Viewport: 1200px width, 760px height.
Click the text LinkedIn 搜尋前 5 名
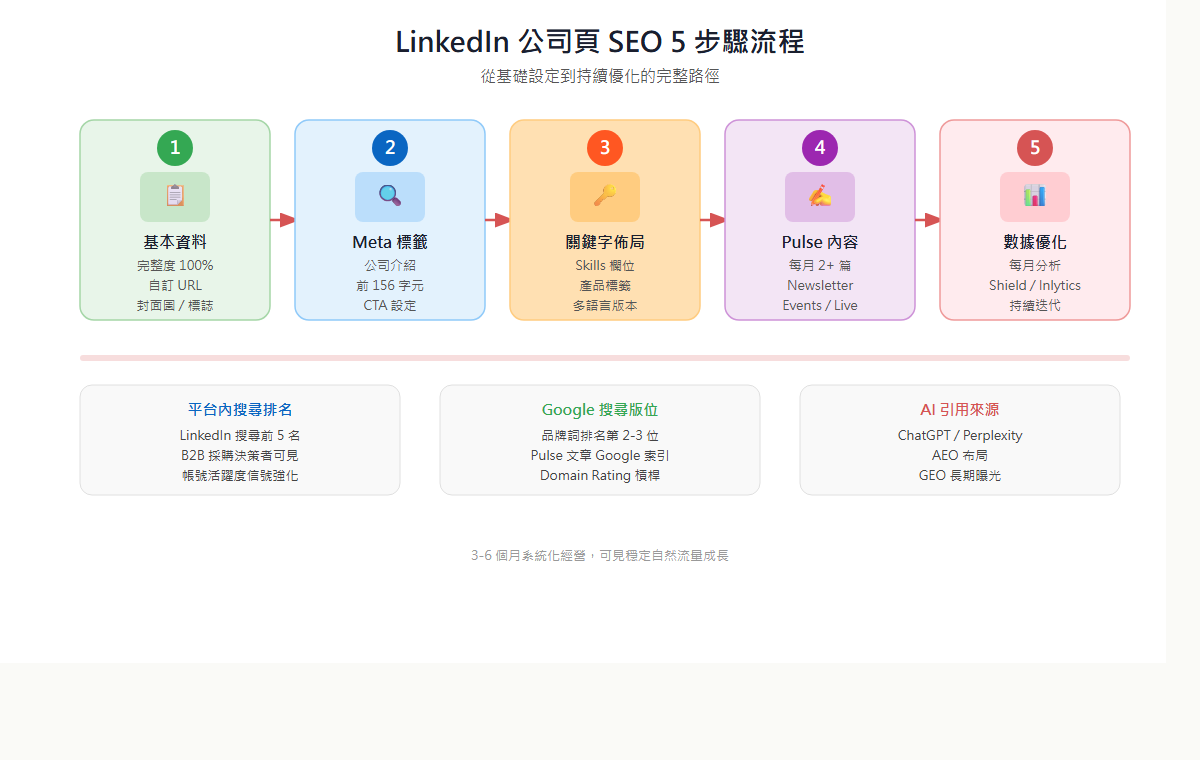tap(240, 435)
